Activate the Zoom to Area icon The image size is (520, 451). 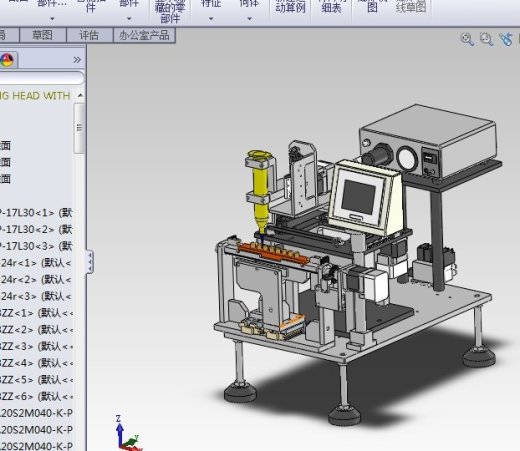[x=486, y=39]
